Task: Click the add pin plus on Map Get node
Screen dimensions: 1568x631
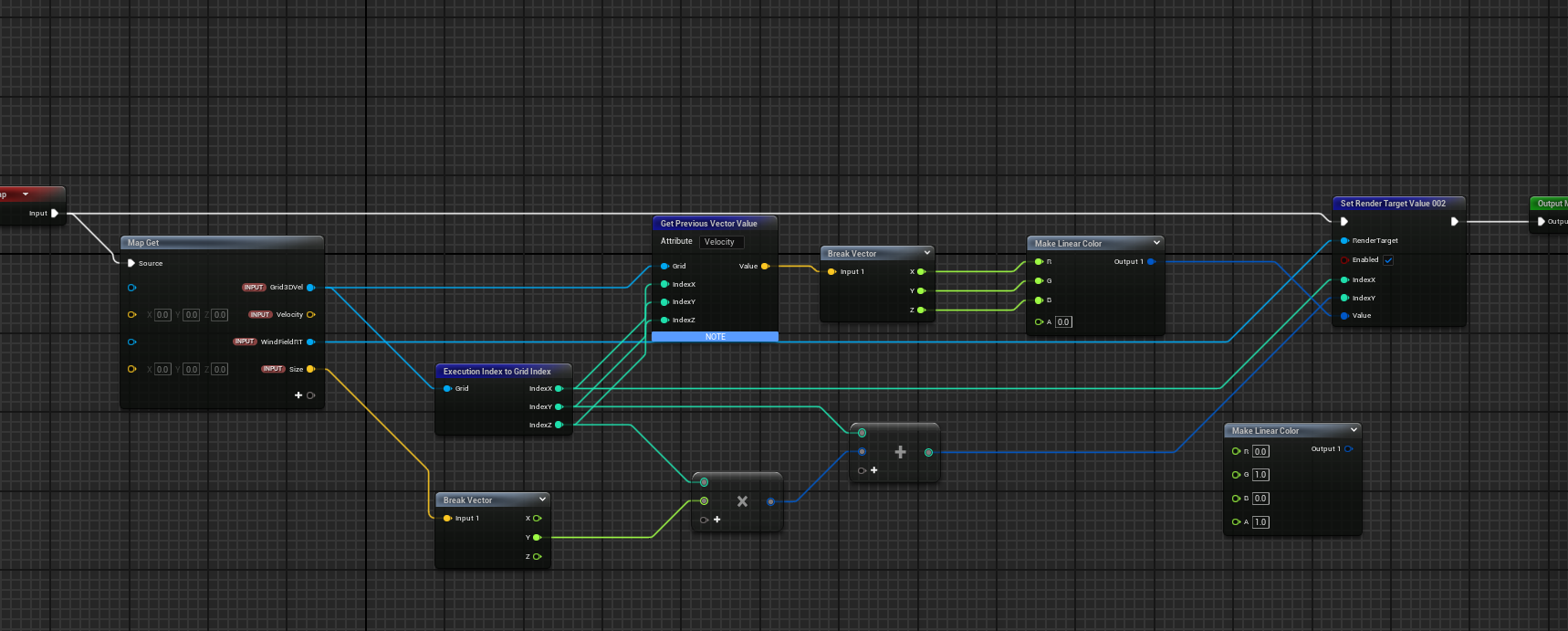Action: pos(298,395)
